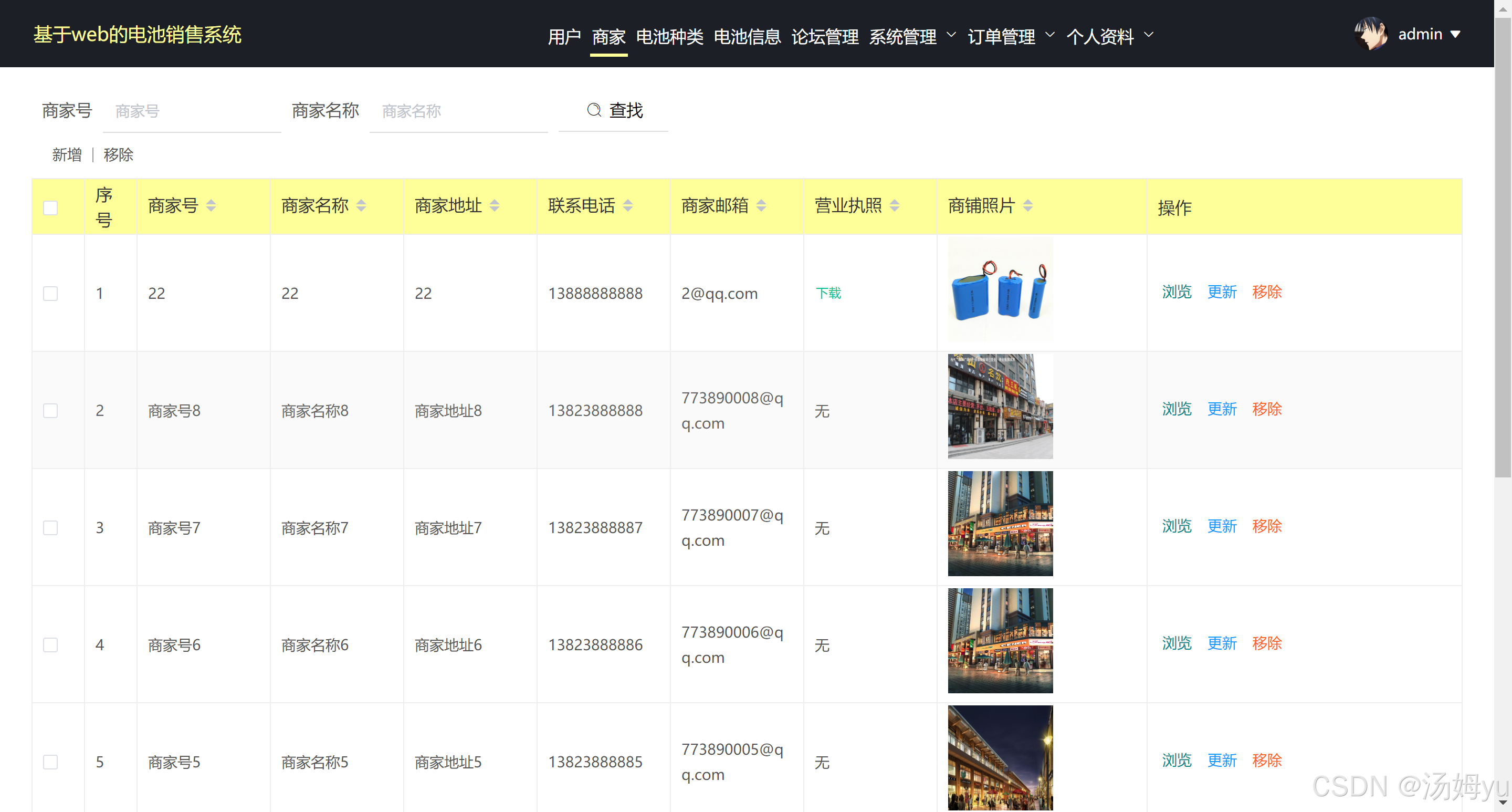Viewport: 1512px width, 812px height.
Task: Click the 商家名称 search input field
Action: point(458,111)
